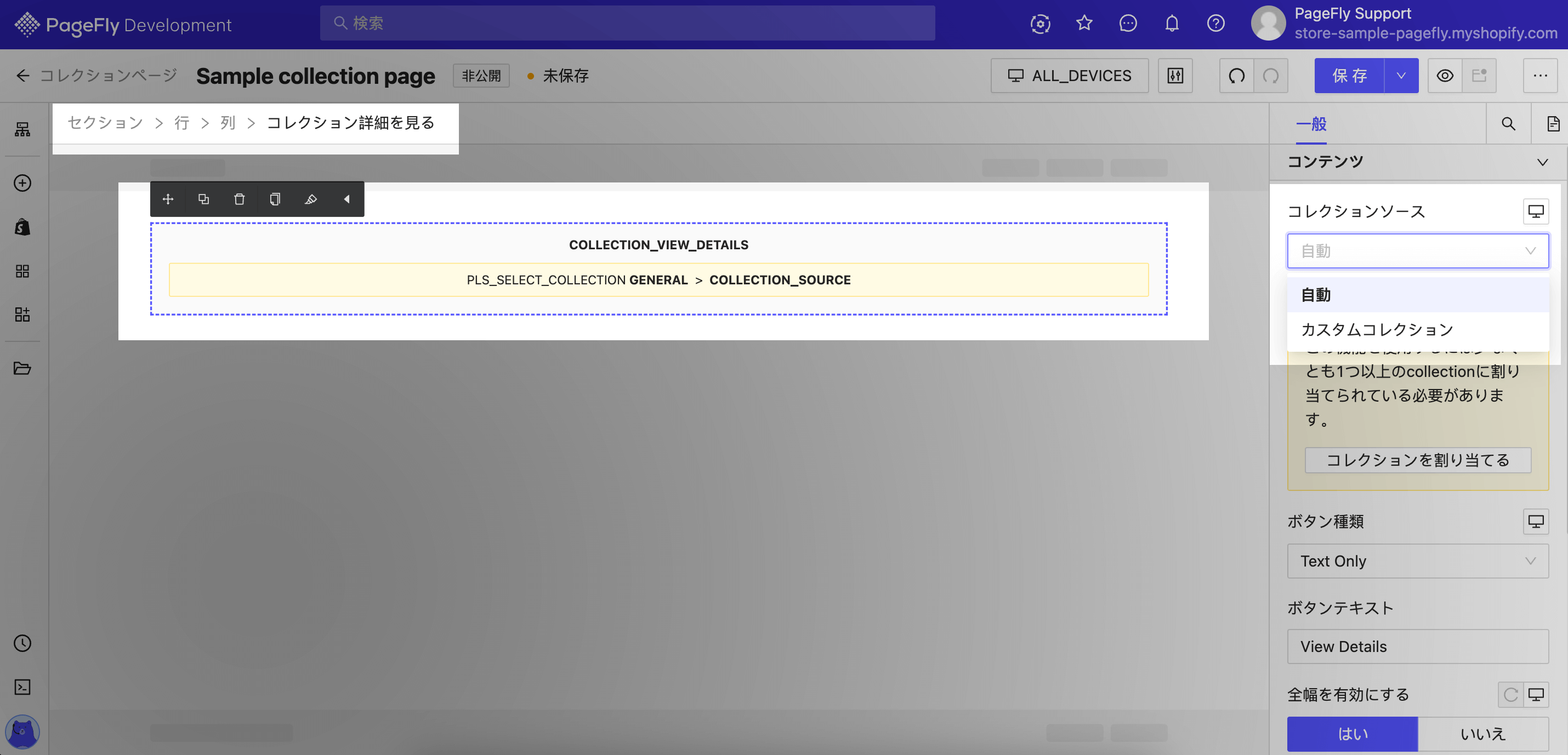Screen dimensions: 1568x755
Task: Click the コレクションを割り当てる button
Action: click(x=1418, y=460)
